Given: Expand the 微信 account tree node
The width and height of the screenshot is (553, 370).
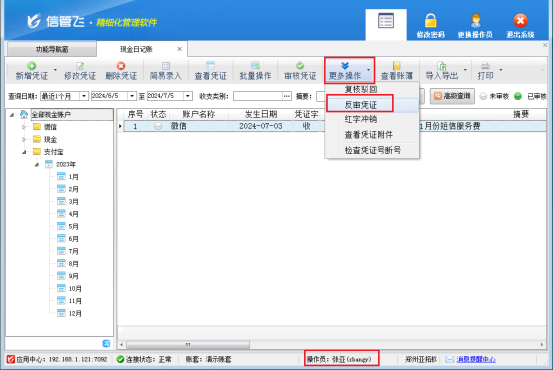Looking at the screenshot, I should (x=24, y=127).
